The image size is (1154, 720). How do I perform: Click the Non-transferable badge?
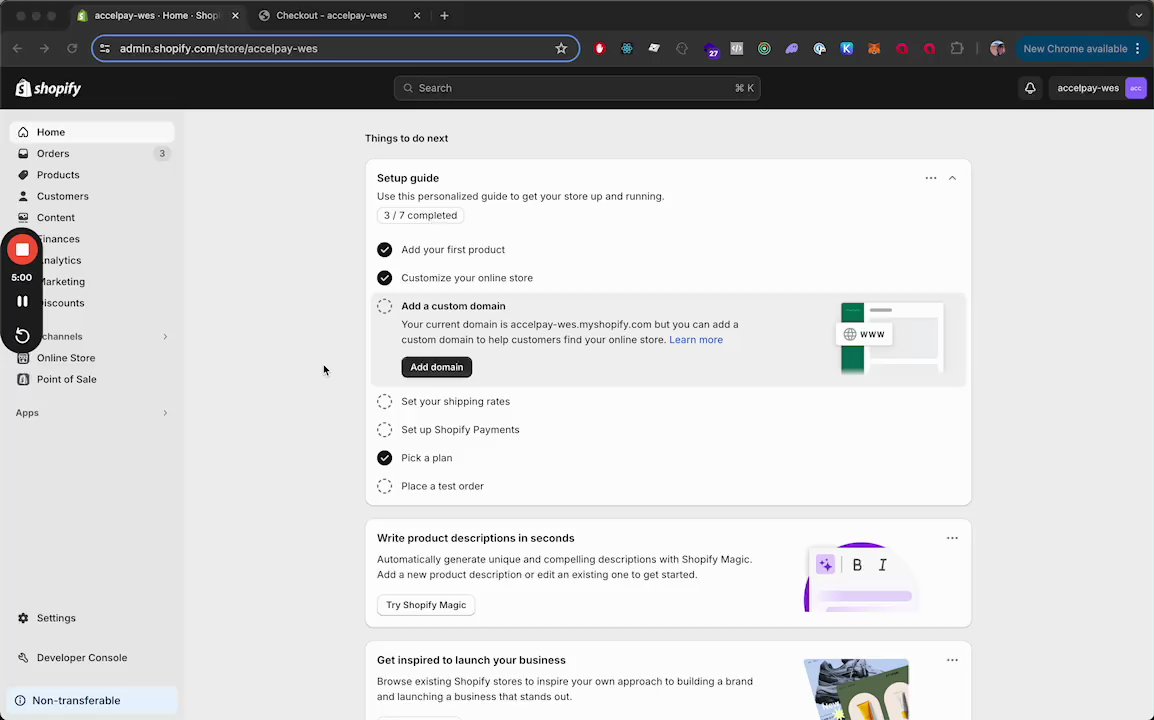(x=92, y=701)
